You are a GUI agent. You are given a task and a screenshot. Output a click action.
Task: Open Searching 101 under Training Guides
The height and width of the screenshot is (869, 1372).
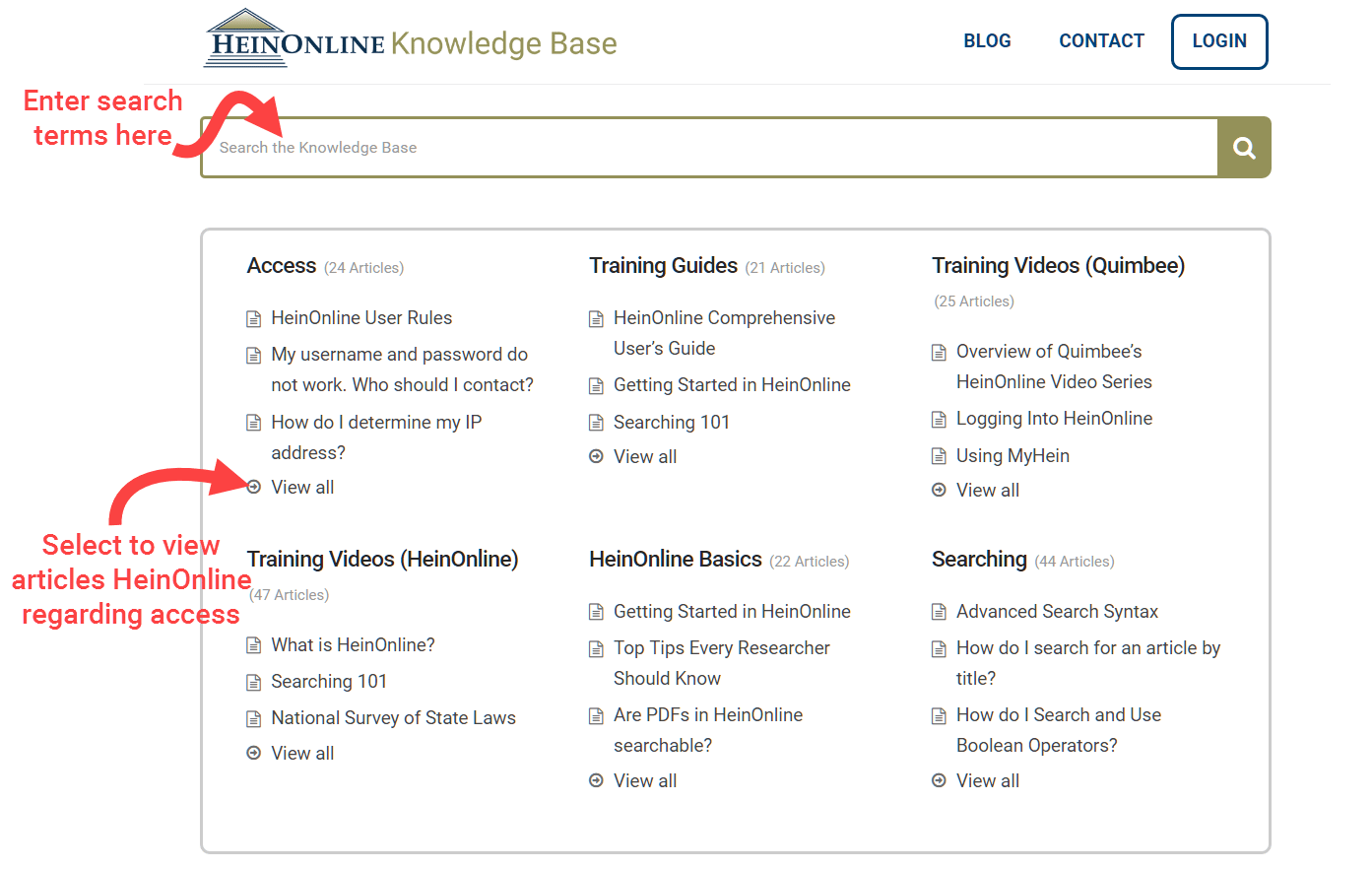click(x=672, y=423)
